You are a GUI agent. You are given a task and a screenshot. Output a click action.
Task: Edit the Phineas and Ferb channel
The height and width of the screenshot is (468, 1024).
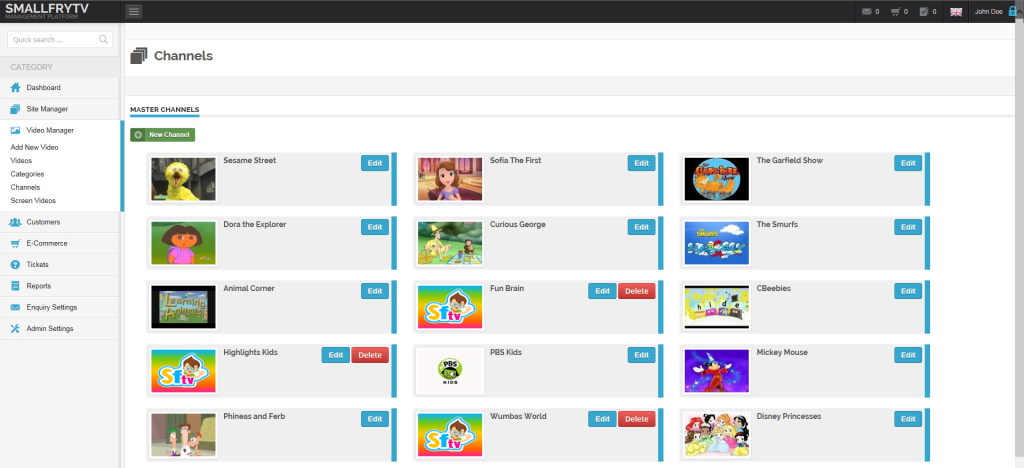point(375,419)
